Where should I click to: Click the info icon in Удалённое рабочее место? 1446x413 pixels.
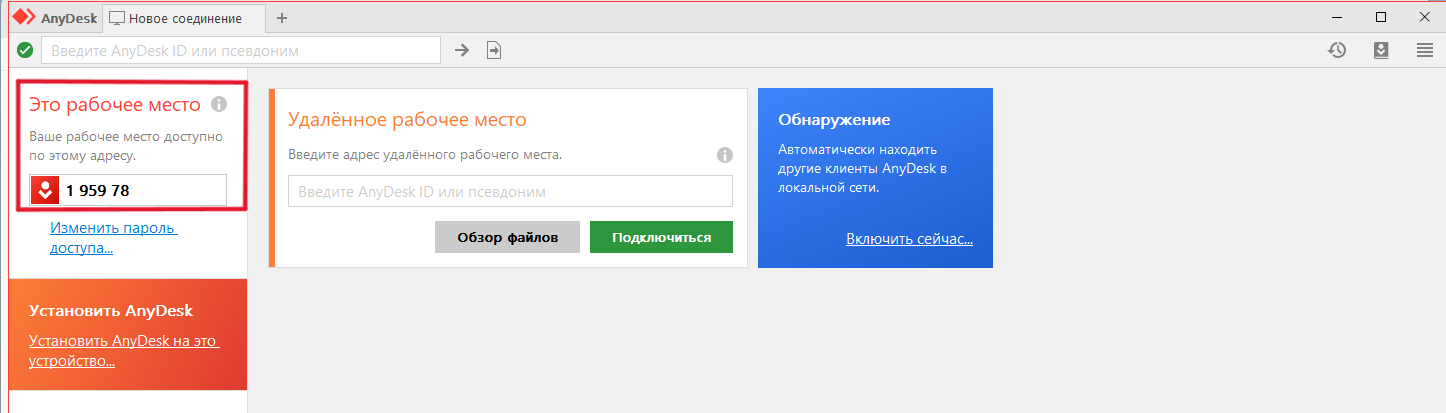click(x=725, y=155)
